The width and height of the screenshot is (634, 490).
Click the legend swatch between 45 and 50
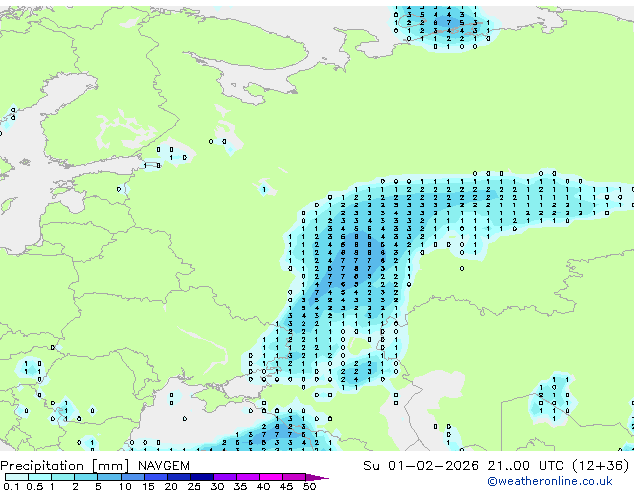pos(294,477)
